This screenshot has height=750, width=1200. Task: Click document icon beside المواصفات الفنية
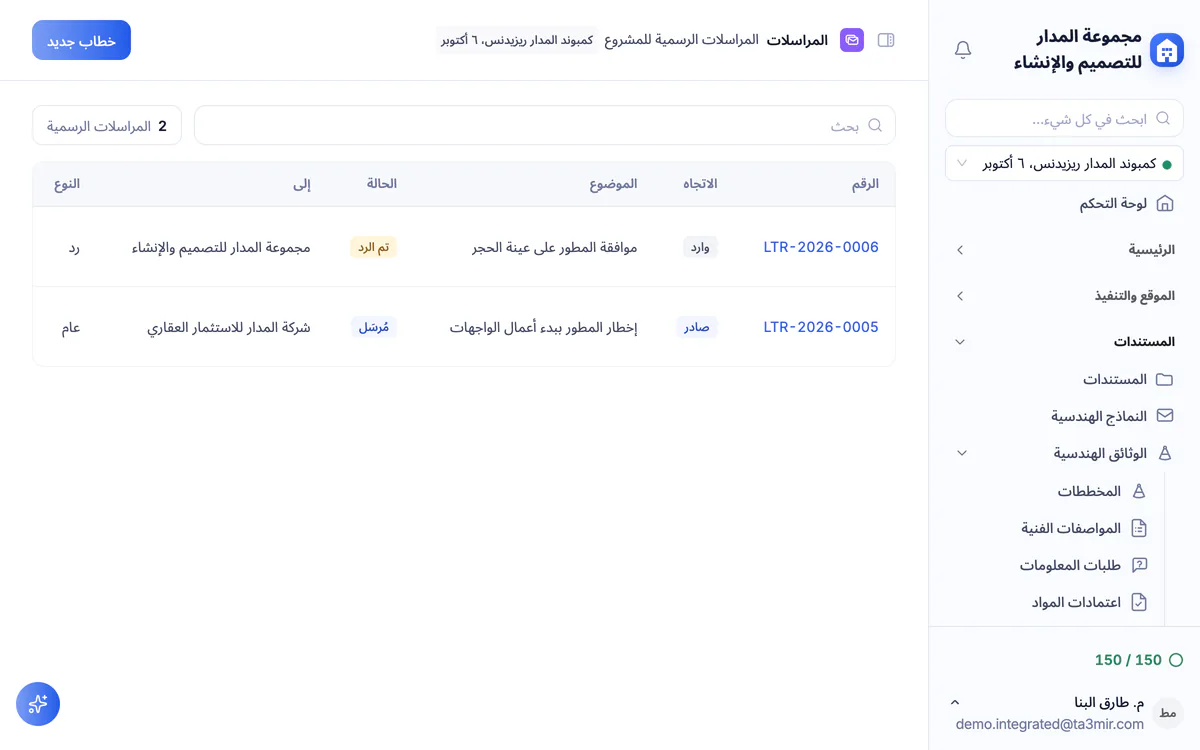click(x=1138, y=528)
